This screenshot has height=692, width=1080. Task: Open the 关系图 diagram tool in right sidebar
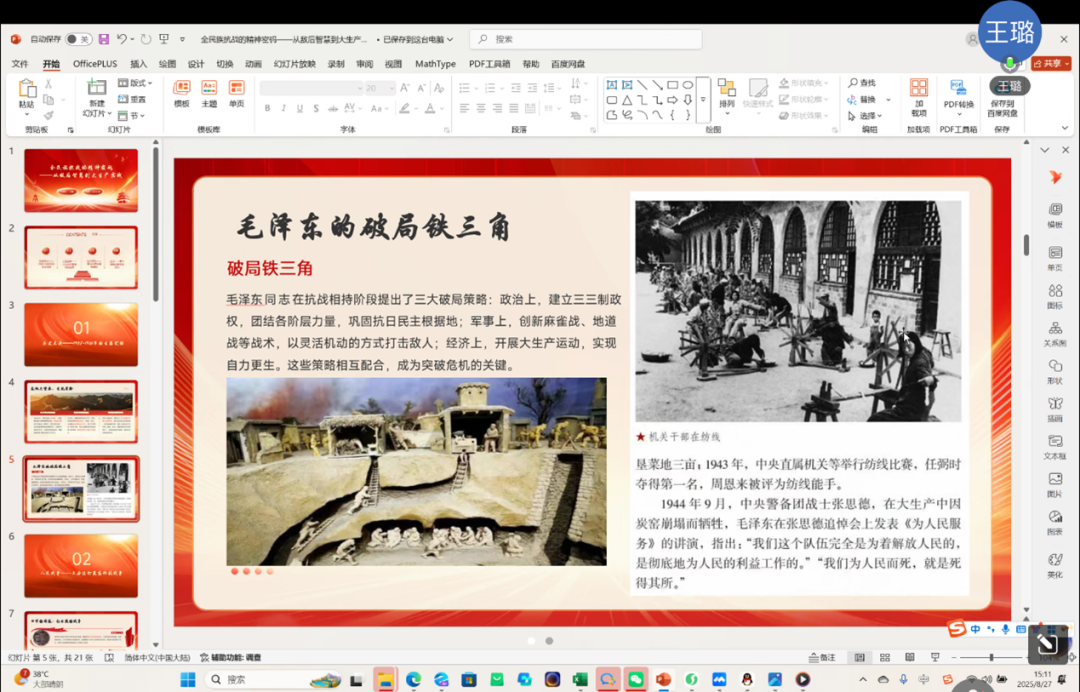click(1055, 334)
